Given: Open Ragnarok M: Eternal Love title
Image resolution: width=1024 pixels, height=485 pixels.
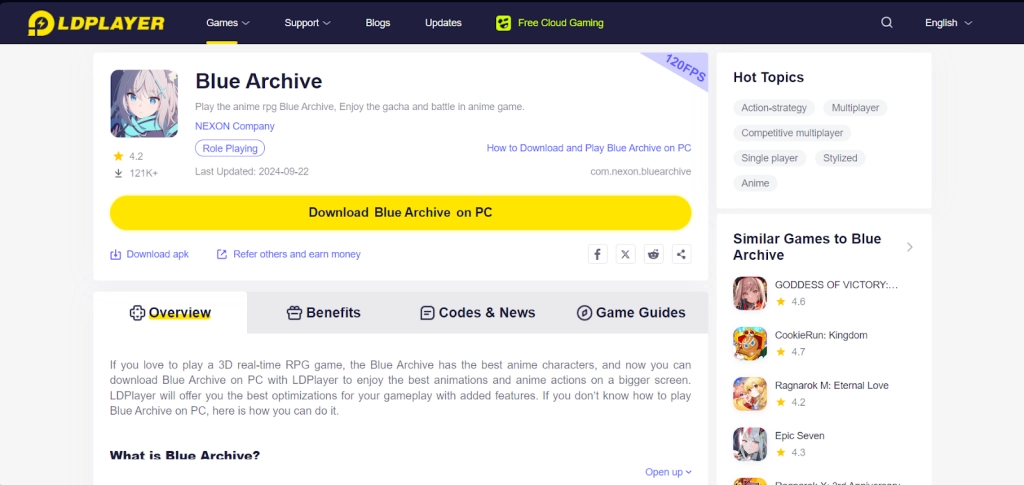Looking at the screenshot, I should (x=831, y=386).
